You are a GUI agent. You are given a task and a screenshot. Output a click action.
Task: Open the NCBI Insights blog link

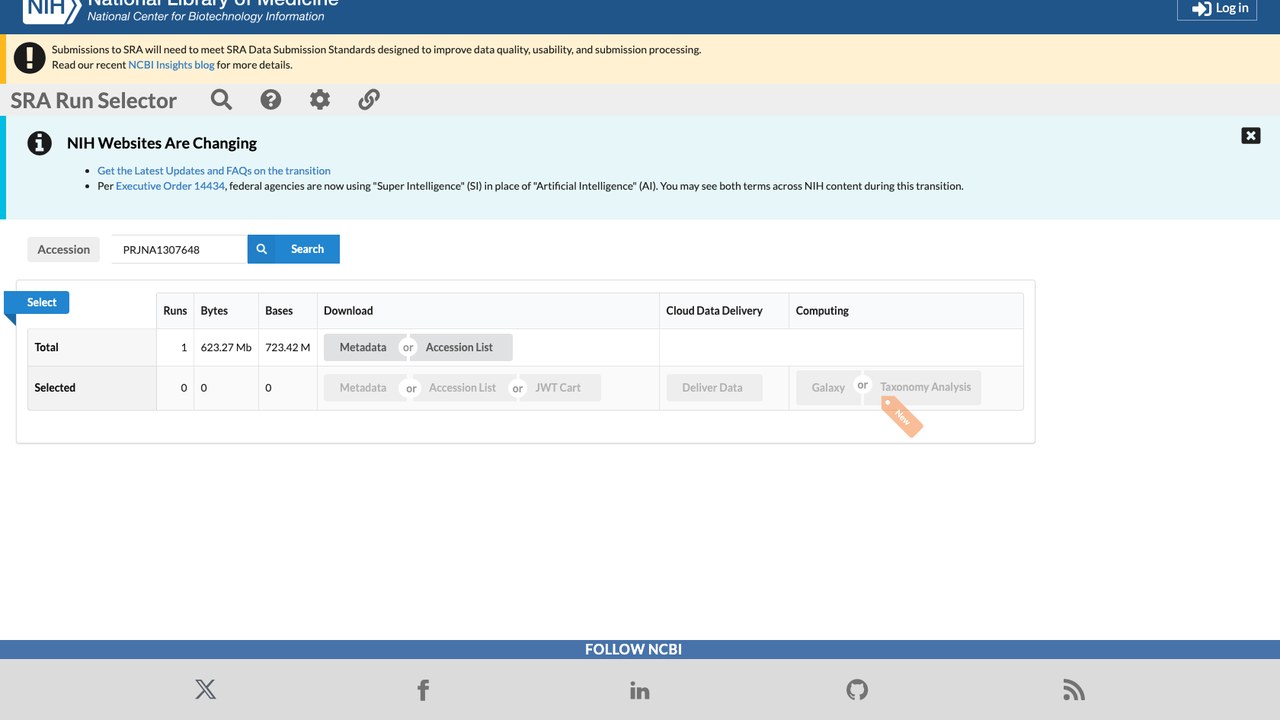point(171,65)
